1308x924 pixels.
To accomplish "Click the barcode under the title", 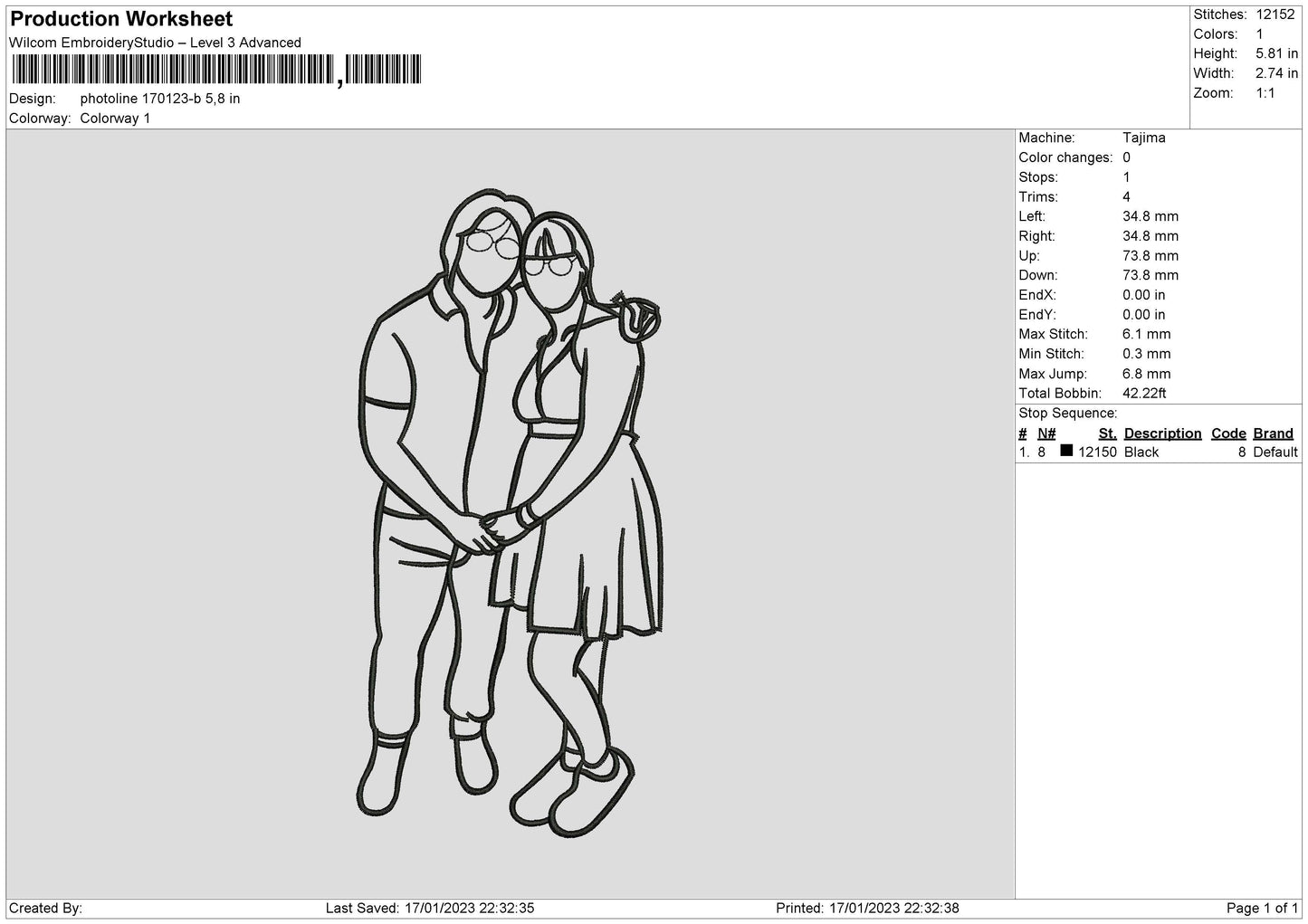I will pyautogui.click(x=216, y=70).
